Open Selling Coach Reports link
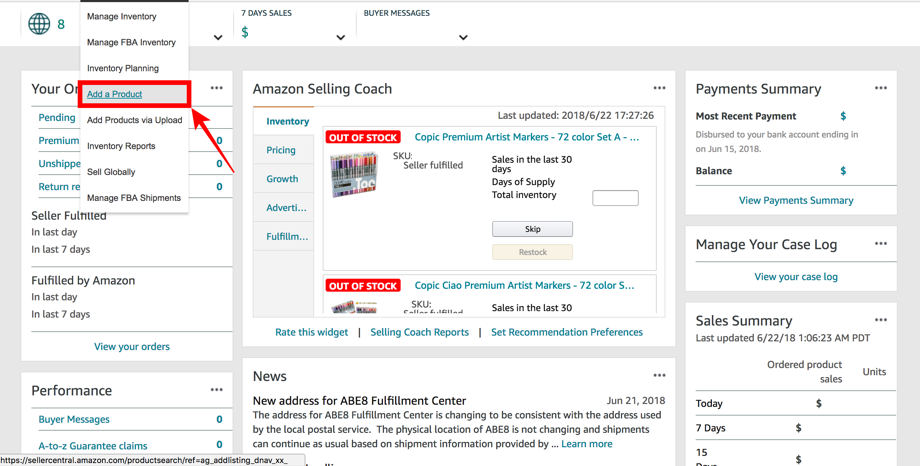Viewport: 920px width, 466px height. [420, 332]
